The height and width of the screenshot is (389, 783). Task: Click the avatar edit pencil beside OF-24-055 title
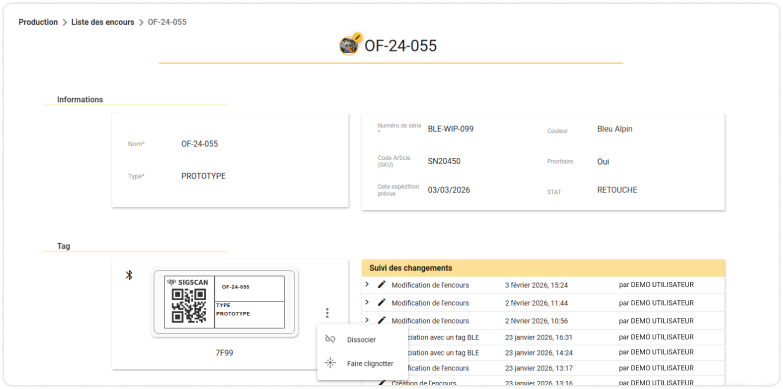point(357,36)
